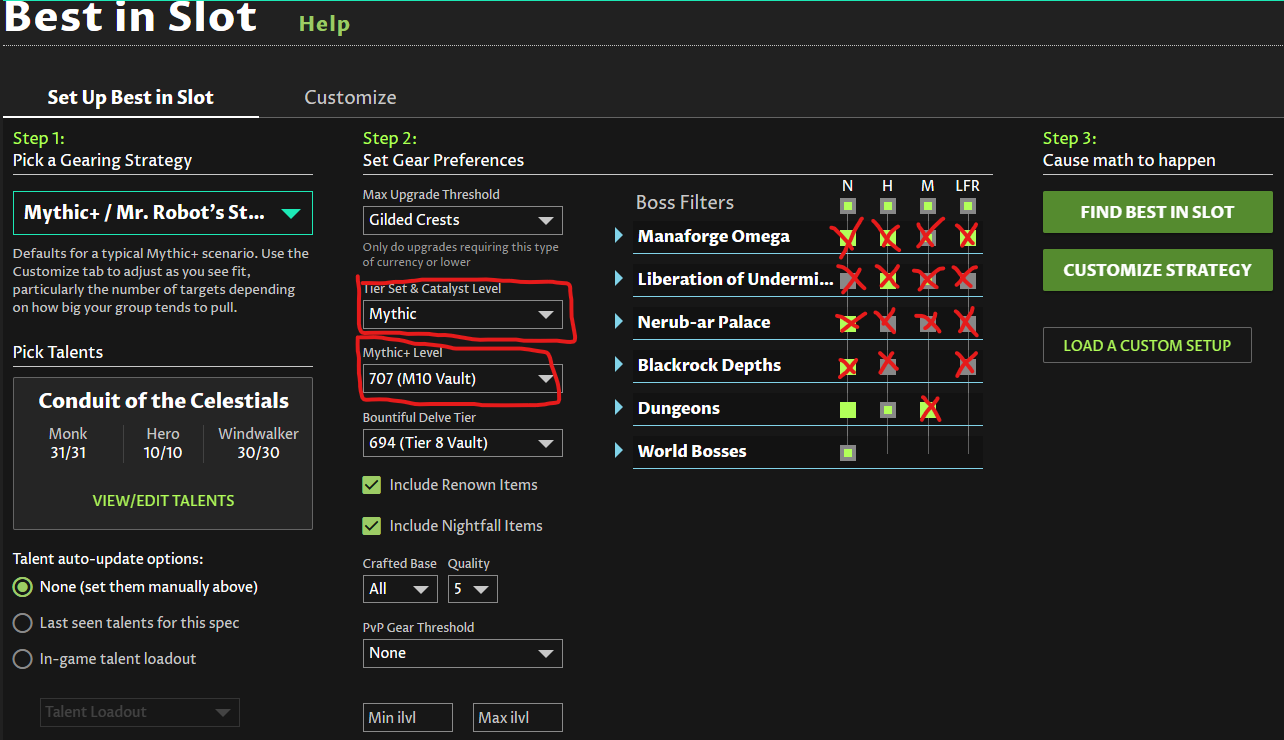The image size is (1284, 740).
Task: Toggle the Heroic column header filter square
Action: (888, 206)
